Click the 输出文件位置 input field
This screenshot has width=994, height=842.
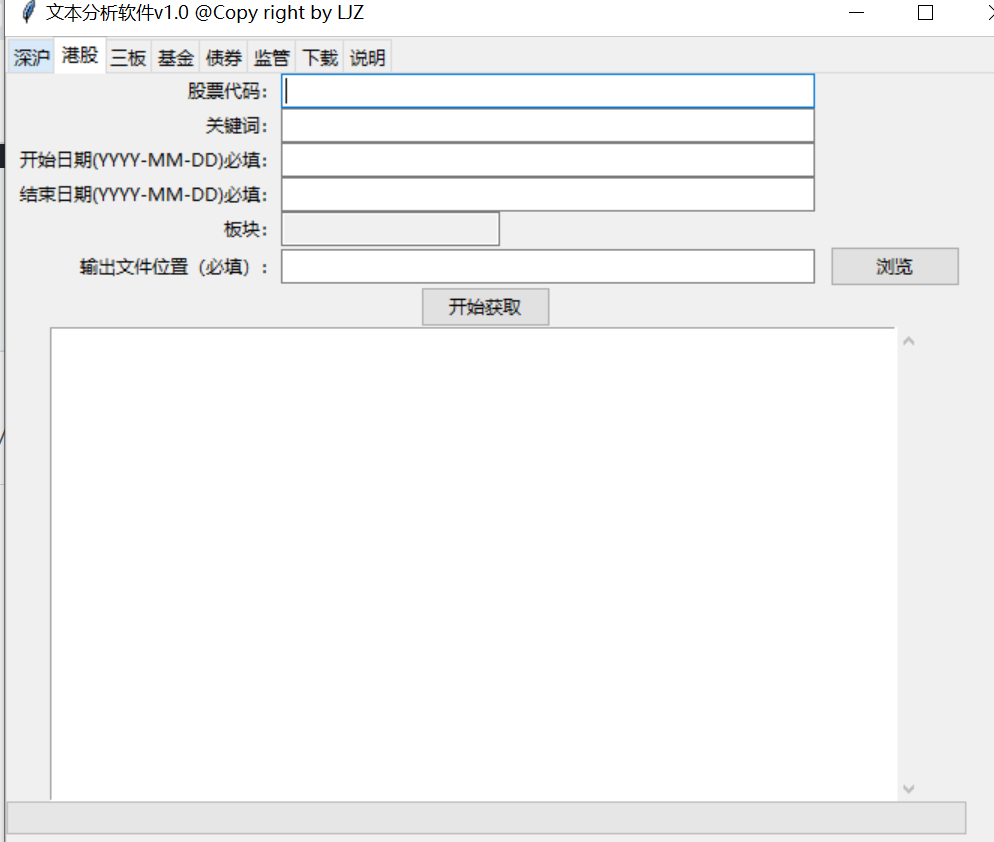[x=548, y=266]
